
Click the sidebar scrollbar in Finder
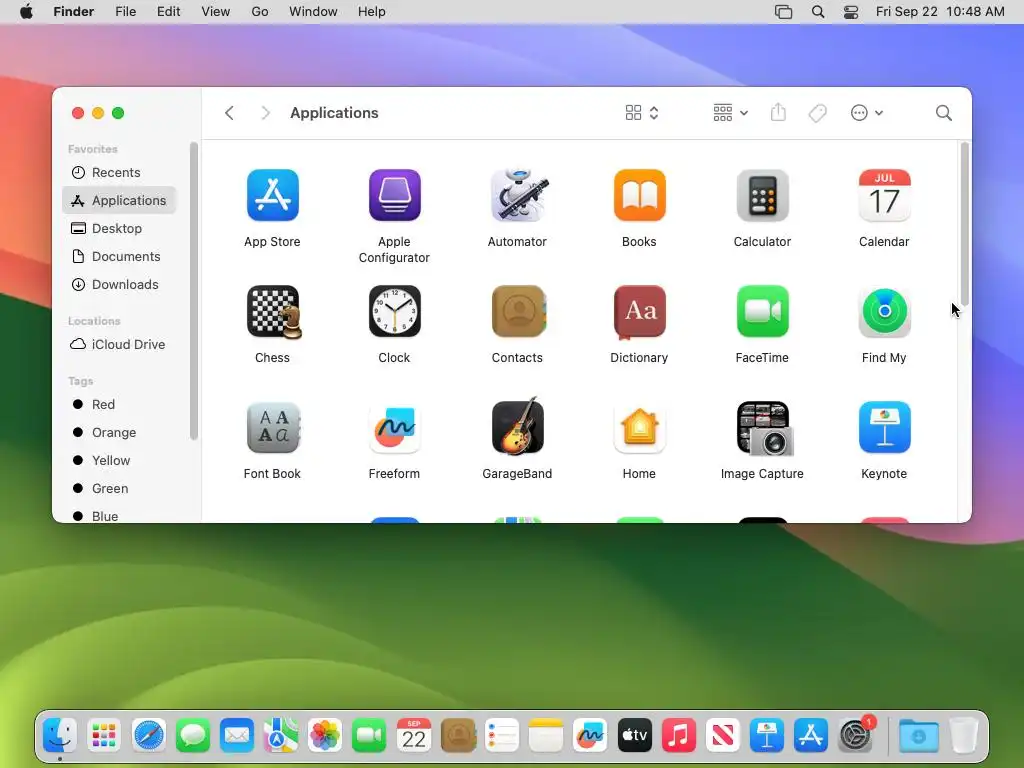point(193,291)
